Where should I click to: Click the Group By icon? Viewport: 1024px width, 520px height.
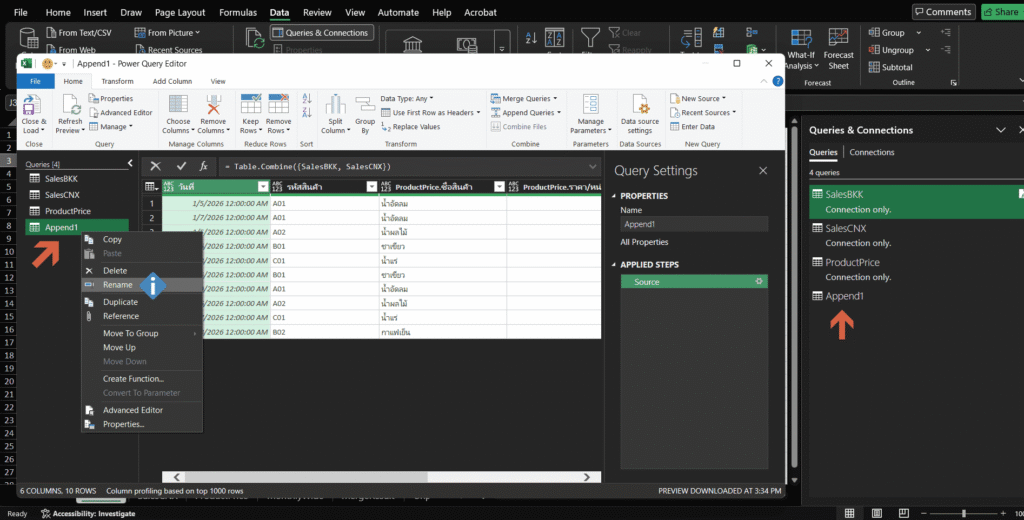coord(365,106)
